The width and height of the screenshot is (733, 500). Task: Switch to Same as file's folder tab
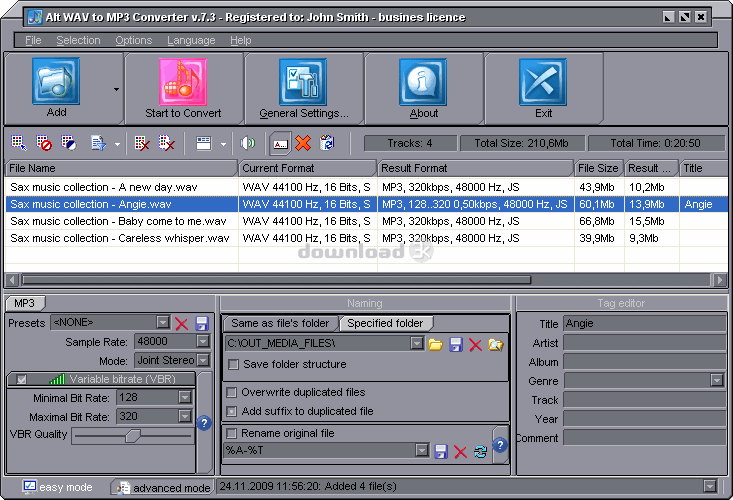pyautogui.click(x=280, y=323)
